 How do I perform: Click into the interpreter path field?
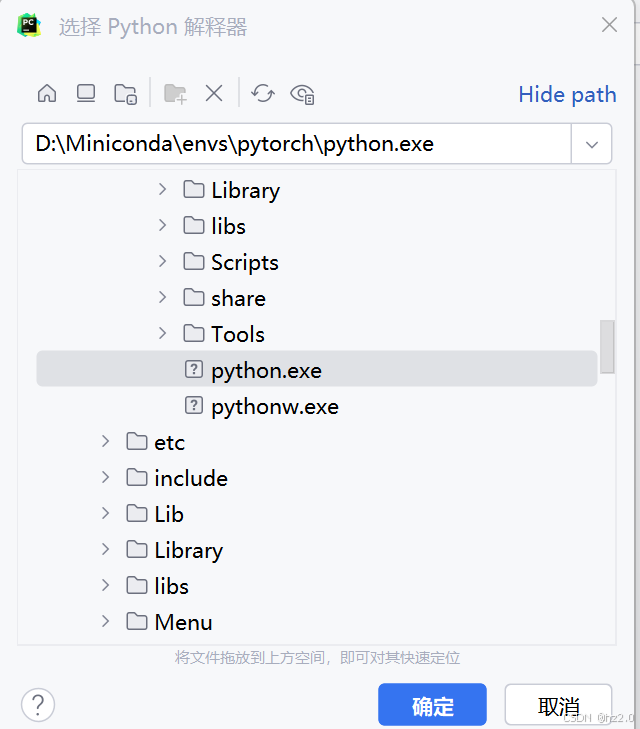tap(297, 144)
